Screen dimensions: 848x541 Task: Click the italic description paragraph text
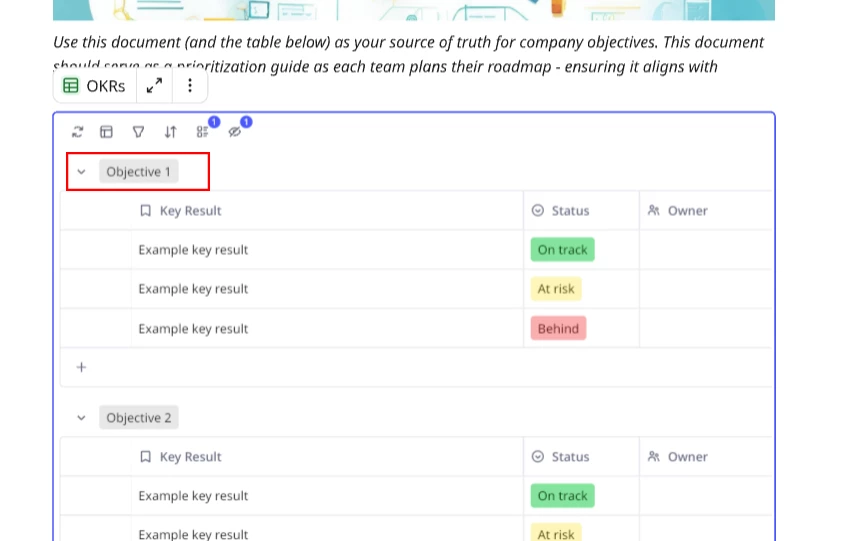click(x=408, y=54)
